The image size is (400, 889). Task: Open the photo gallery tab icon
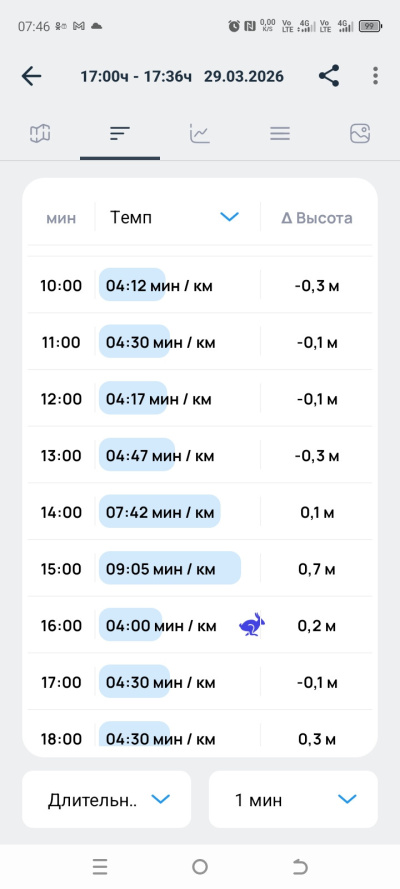pos(360,134)
